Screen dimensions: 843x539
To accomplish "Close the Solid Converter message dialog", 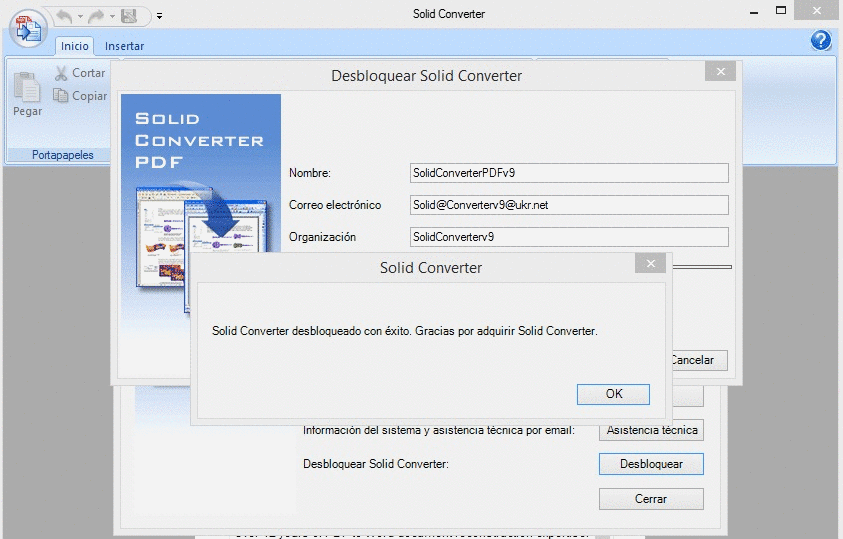I will tap(651, 263).
